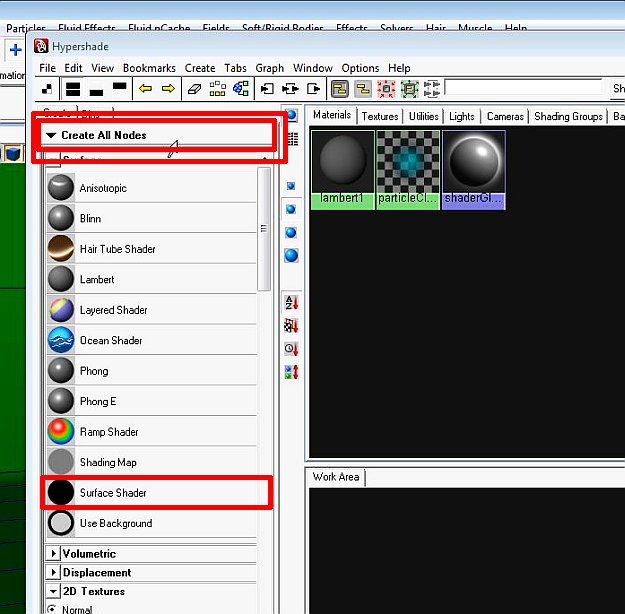
Task: Toggle the Create bar on/off icon
Action: pos(47,89)
